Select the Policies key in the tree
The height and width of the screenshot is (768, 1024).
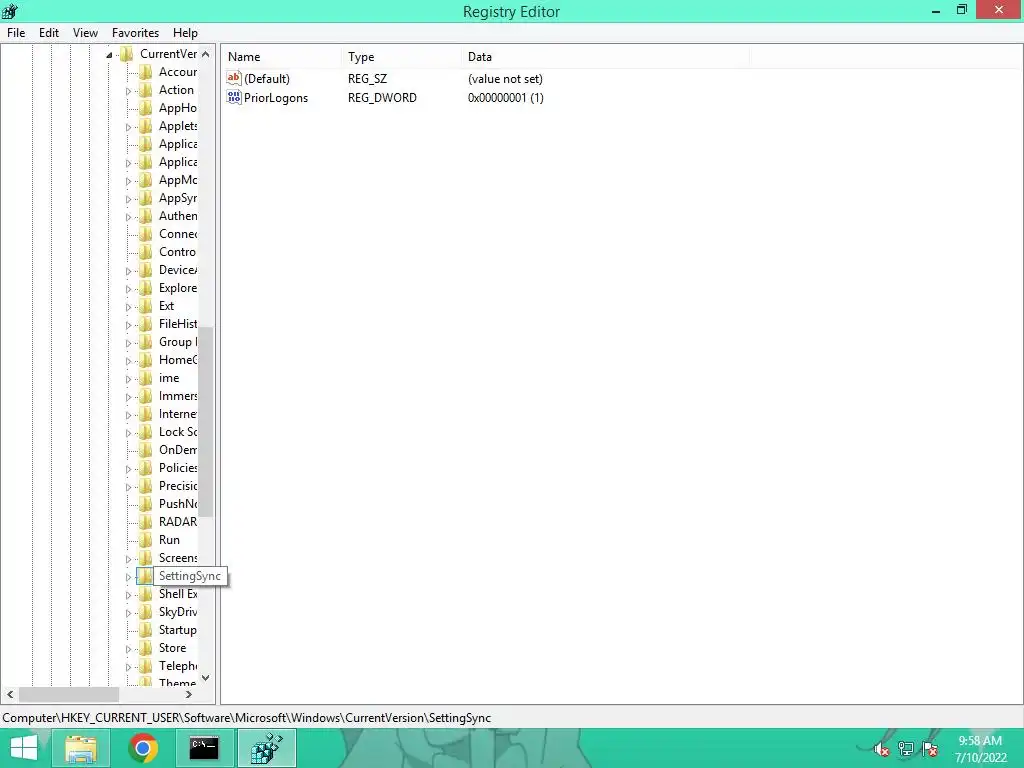click(178, 468)
